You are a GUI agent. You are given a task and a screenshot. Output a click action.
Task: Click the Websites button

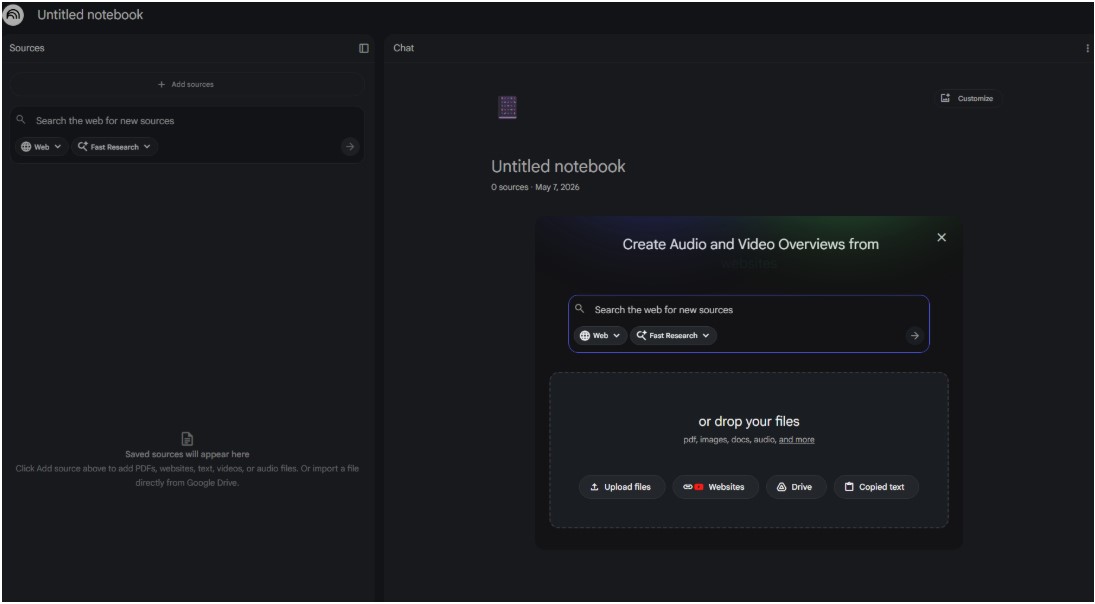(x=716, y=487)
